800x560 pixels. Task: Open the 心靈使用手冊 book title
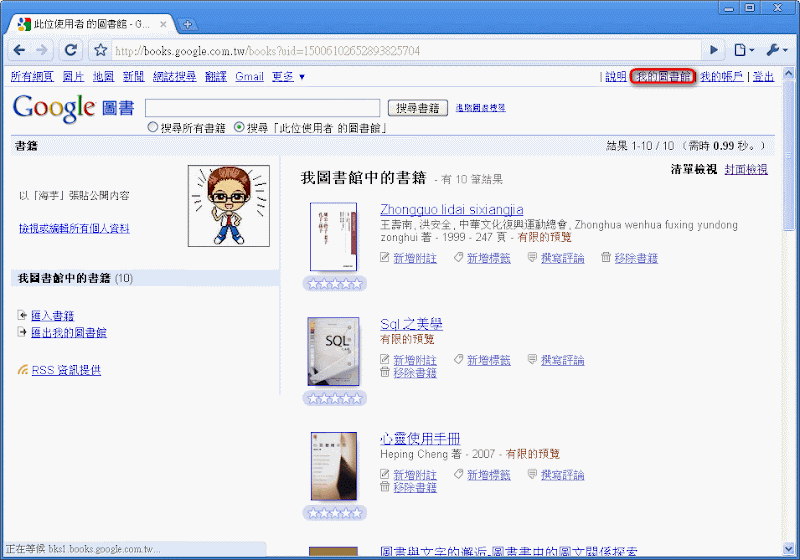point(420,439)
